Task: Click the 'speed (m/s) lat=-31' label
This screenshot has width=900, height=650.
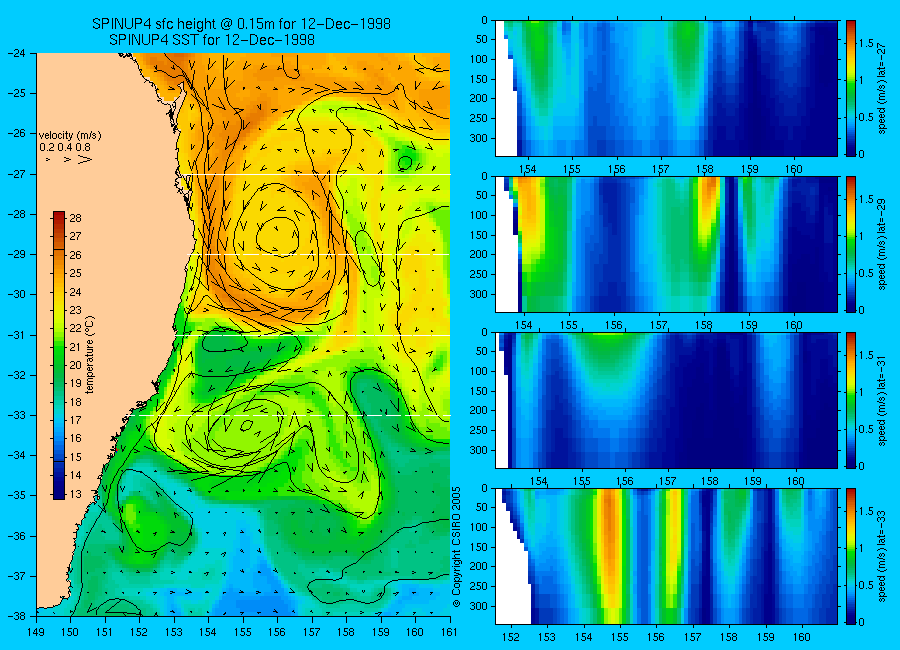Action: coord(882,401)
